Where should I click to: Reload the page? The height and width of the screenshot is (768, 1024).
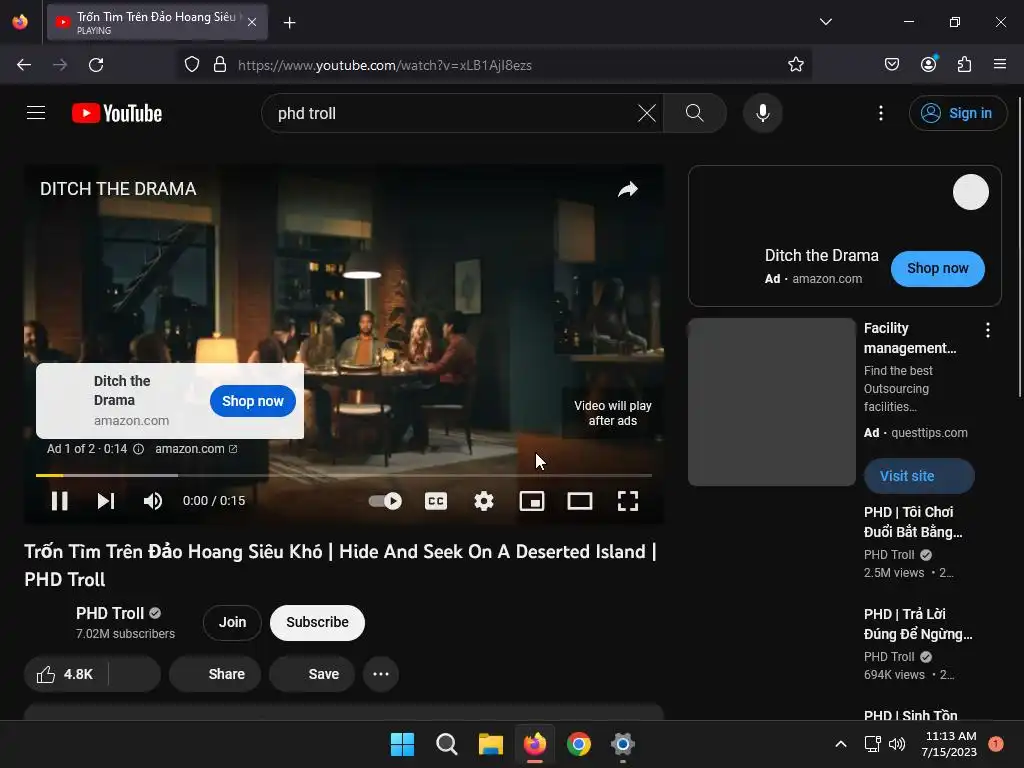[96, 65]
